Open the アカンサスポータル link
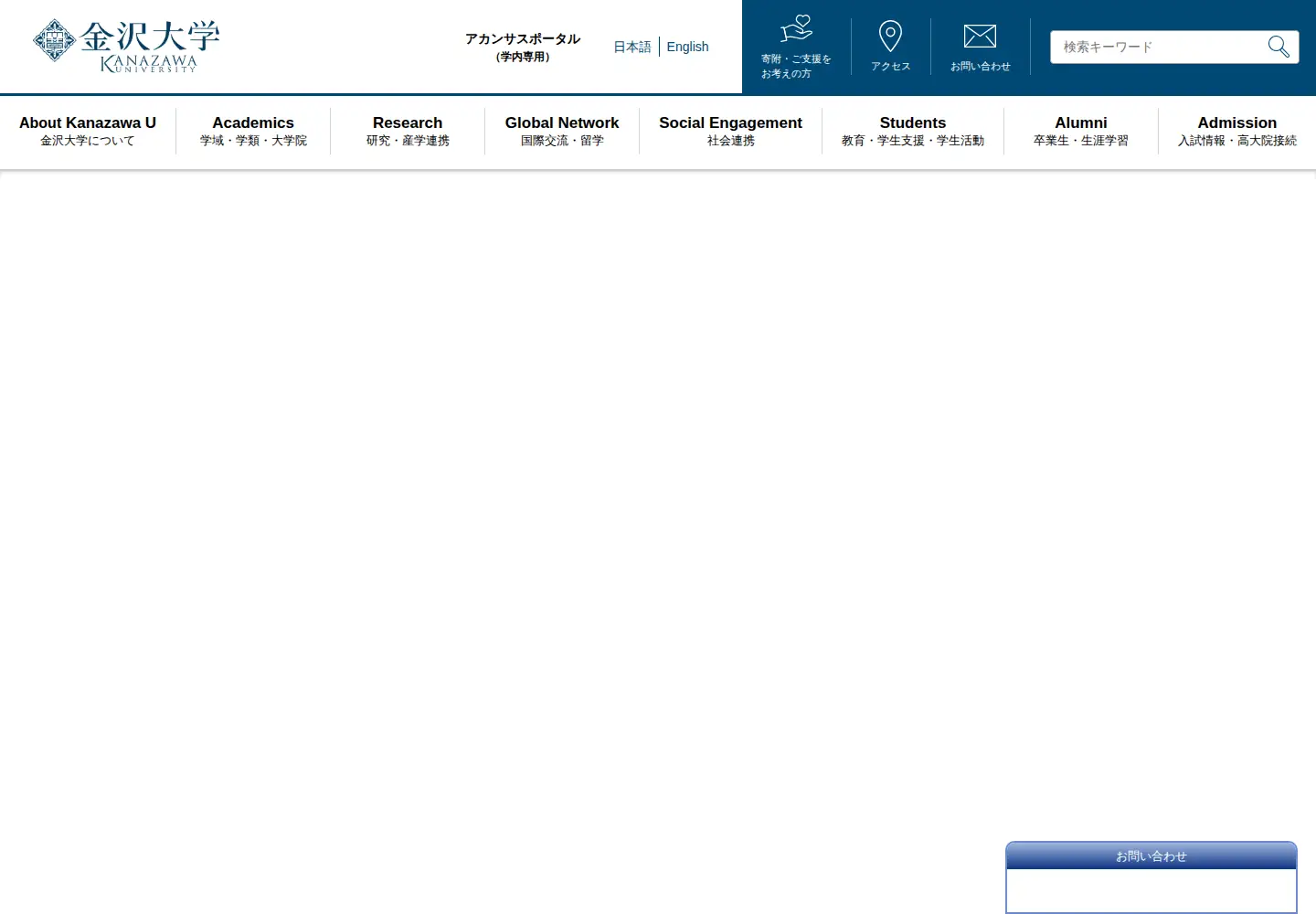This screenshot has width=1316, height=914. coord(523,47)
